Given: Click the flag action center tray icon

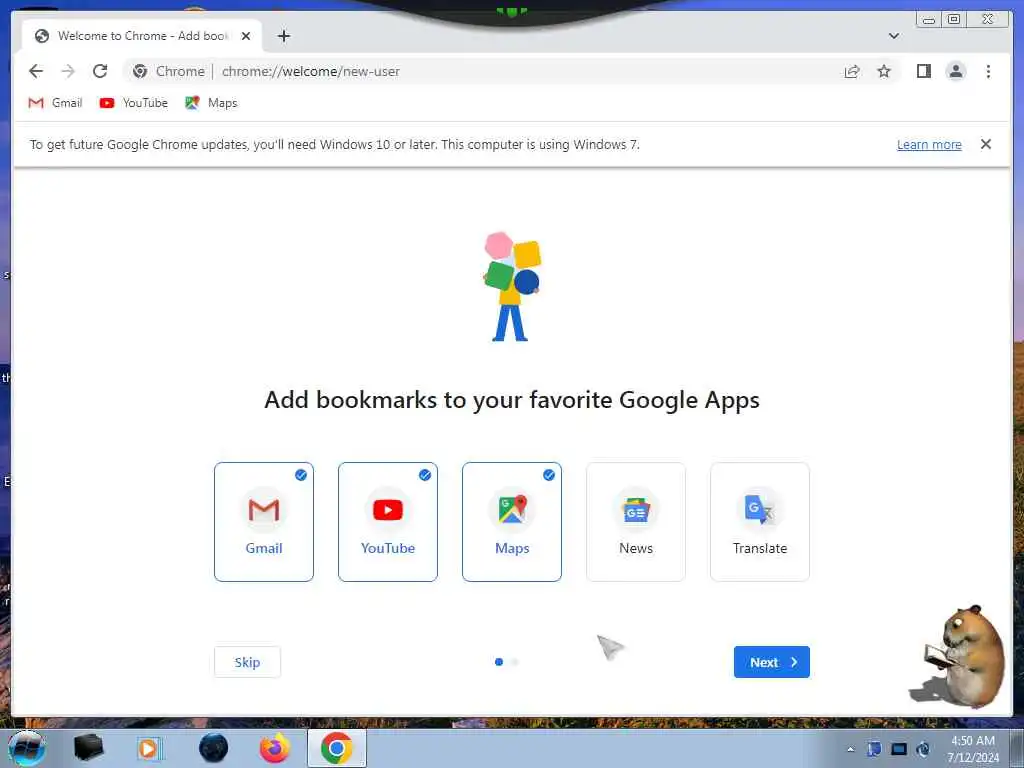Looking at the screenshot, I should pyautogui.click(x=874, y=749).
